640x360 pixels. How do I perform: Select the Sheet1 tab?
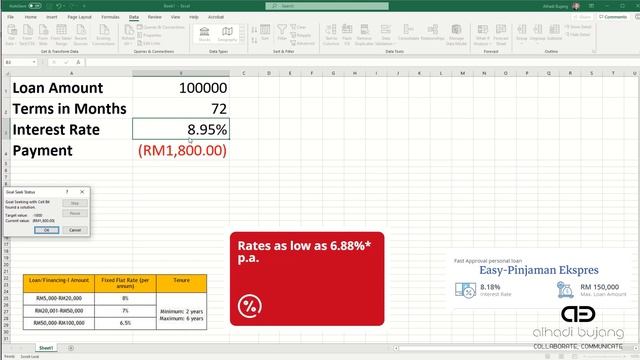46,348
